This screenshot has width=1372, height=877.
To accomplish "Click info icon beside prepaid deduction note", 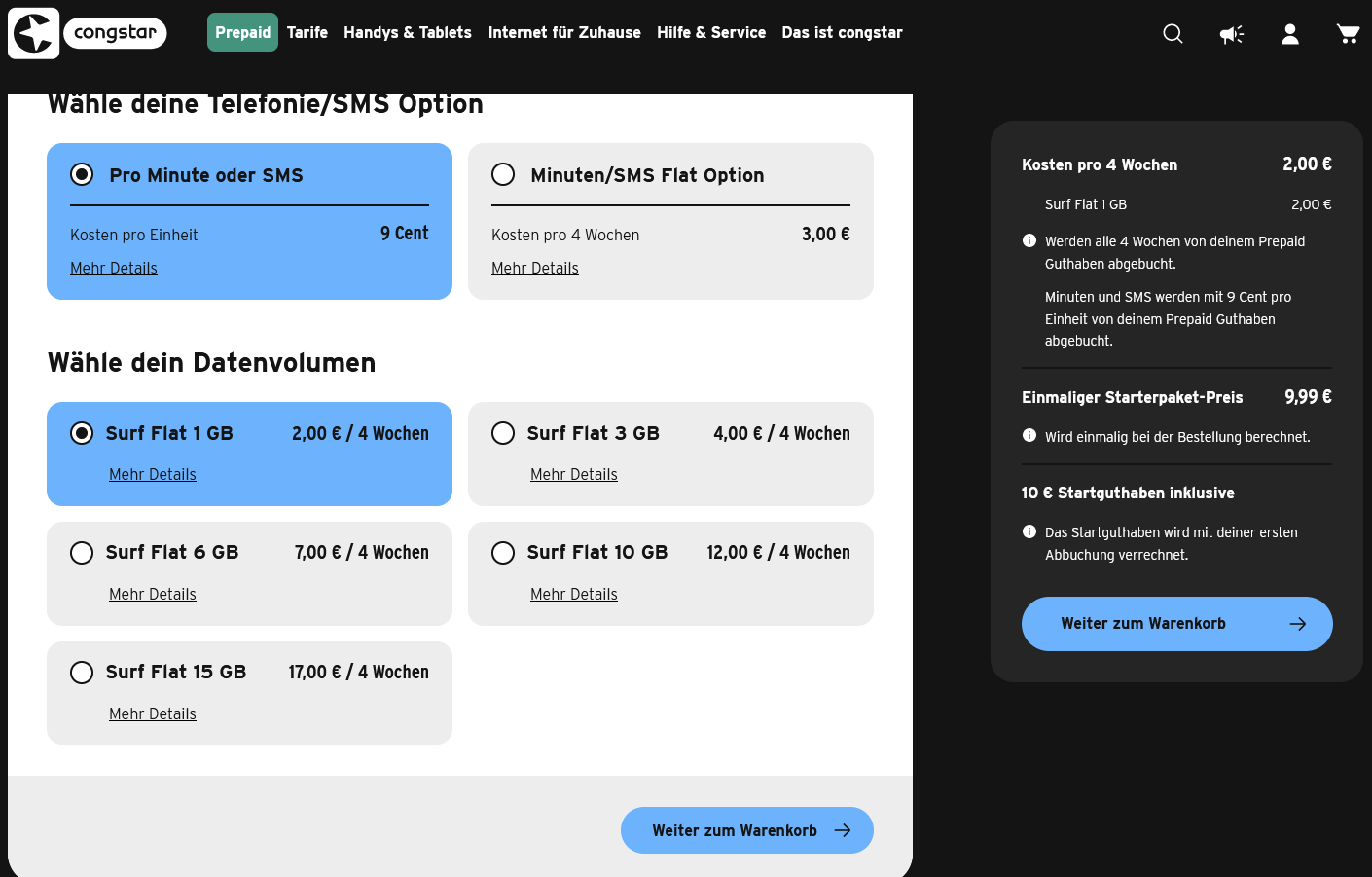I will coord(1029,240).
